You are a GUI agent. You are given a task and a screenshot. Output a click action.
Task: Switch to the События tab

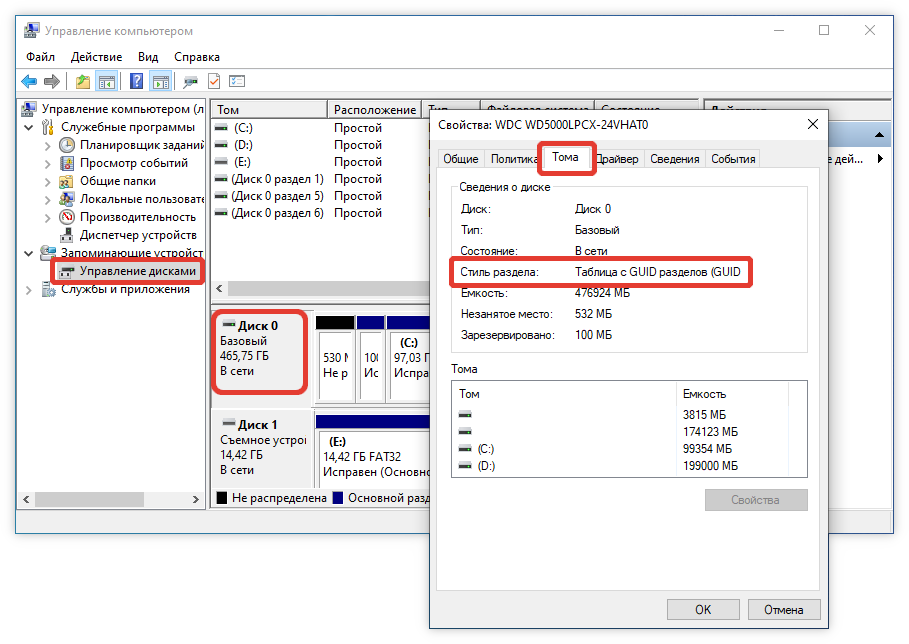pos(733,159)
